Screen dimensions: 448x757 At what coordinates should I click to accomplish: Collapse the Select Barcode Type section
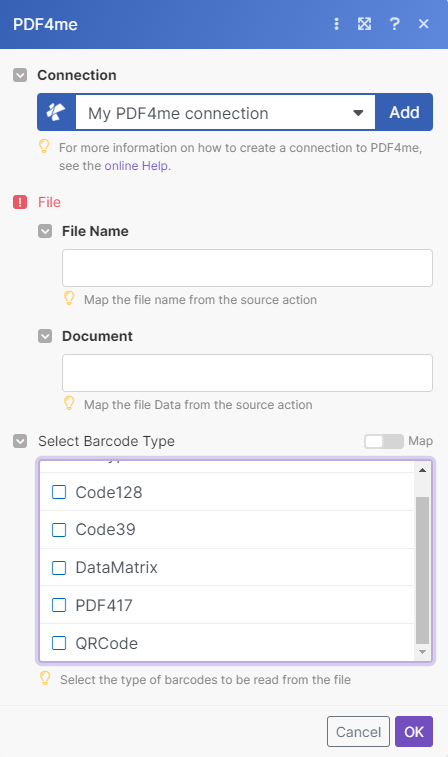[x=20, y=441]
